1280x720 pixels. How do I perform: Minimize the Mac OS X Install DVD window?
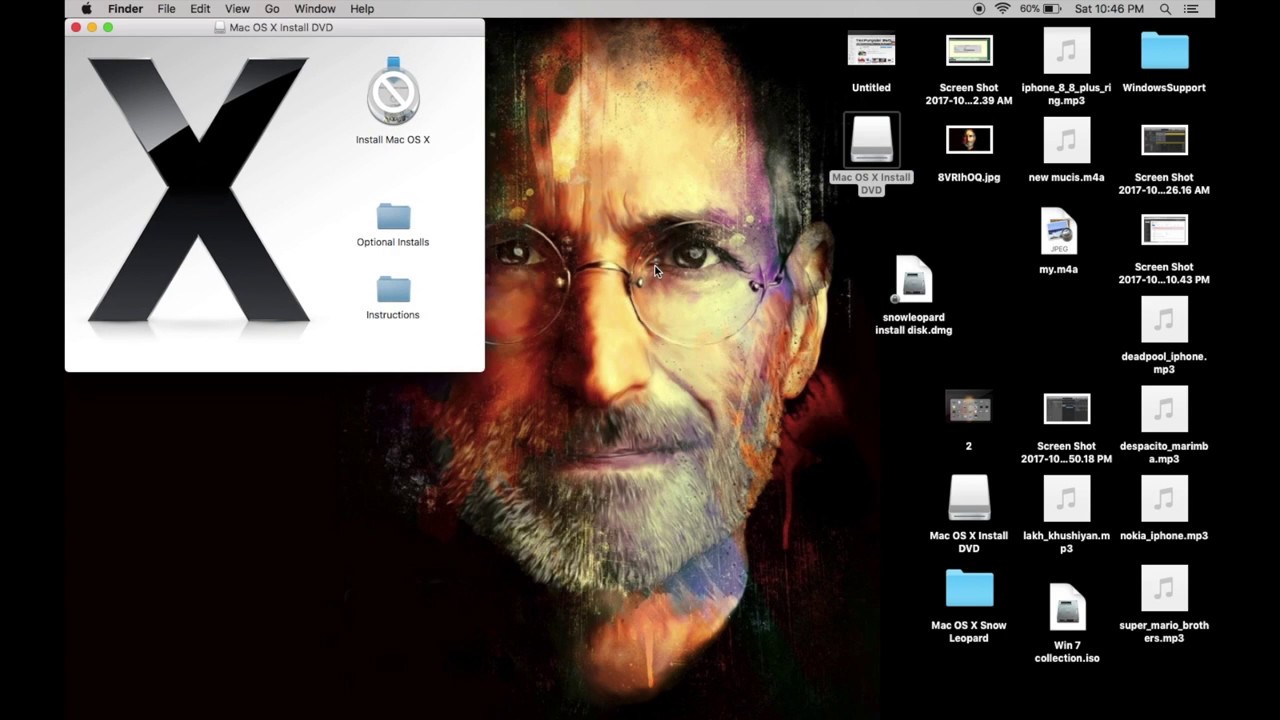(x=92, y=27)
